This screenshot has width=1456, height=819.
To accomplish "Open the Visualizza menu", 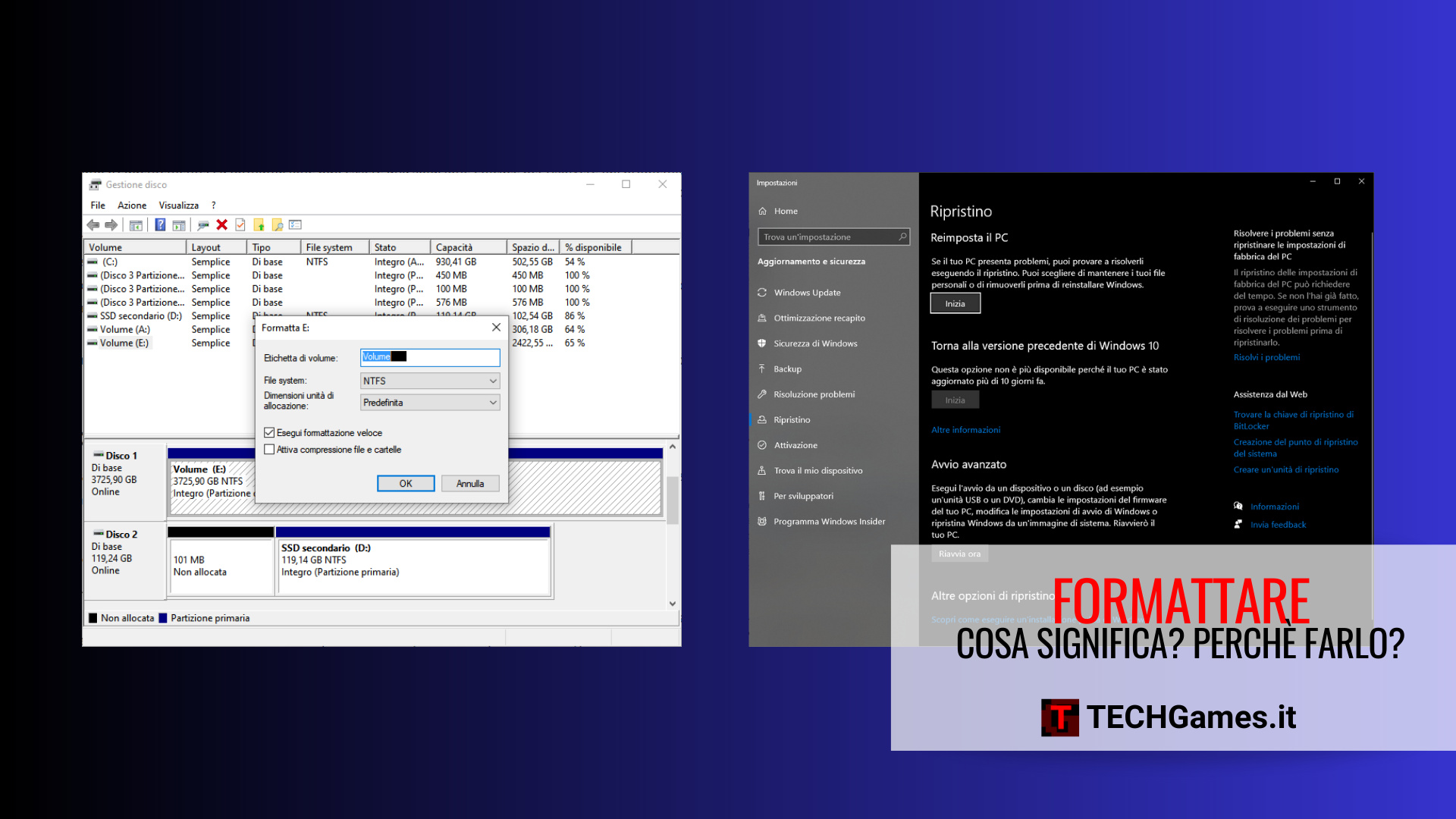I will point(178,206).
